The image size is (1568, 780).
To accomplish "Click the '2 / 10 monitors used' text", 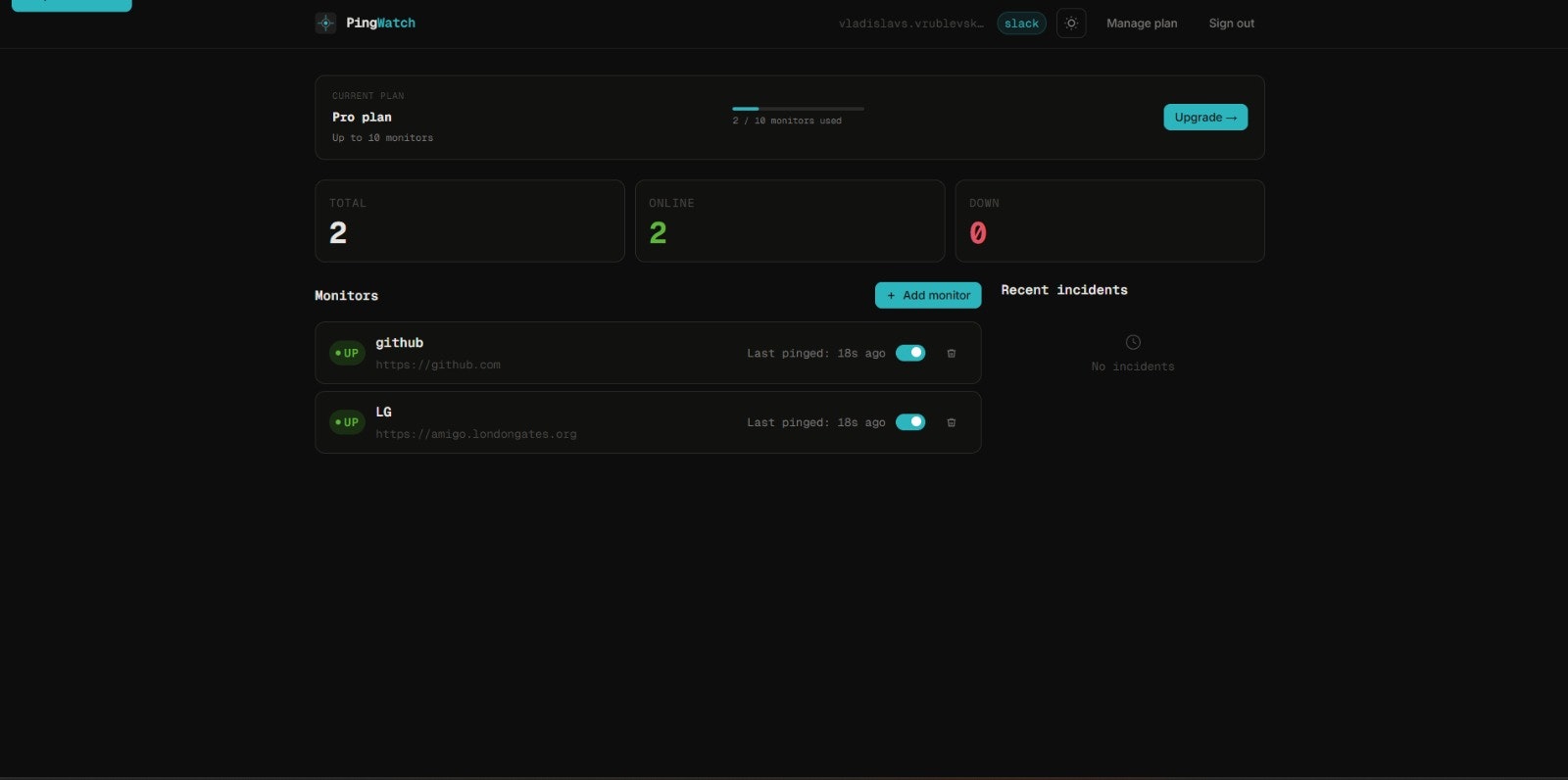I will pos(787,121).
